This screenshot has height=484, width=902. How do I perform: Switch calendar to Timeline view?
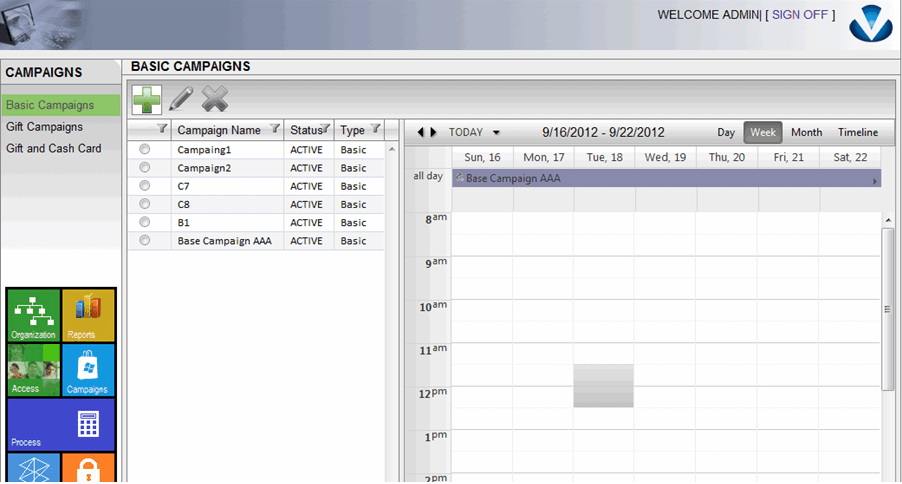pyautogui.click(x=857, y=132)
